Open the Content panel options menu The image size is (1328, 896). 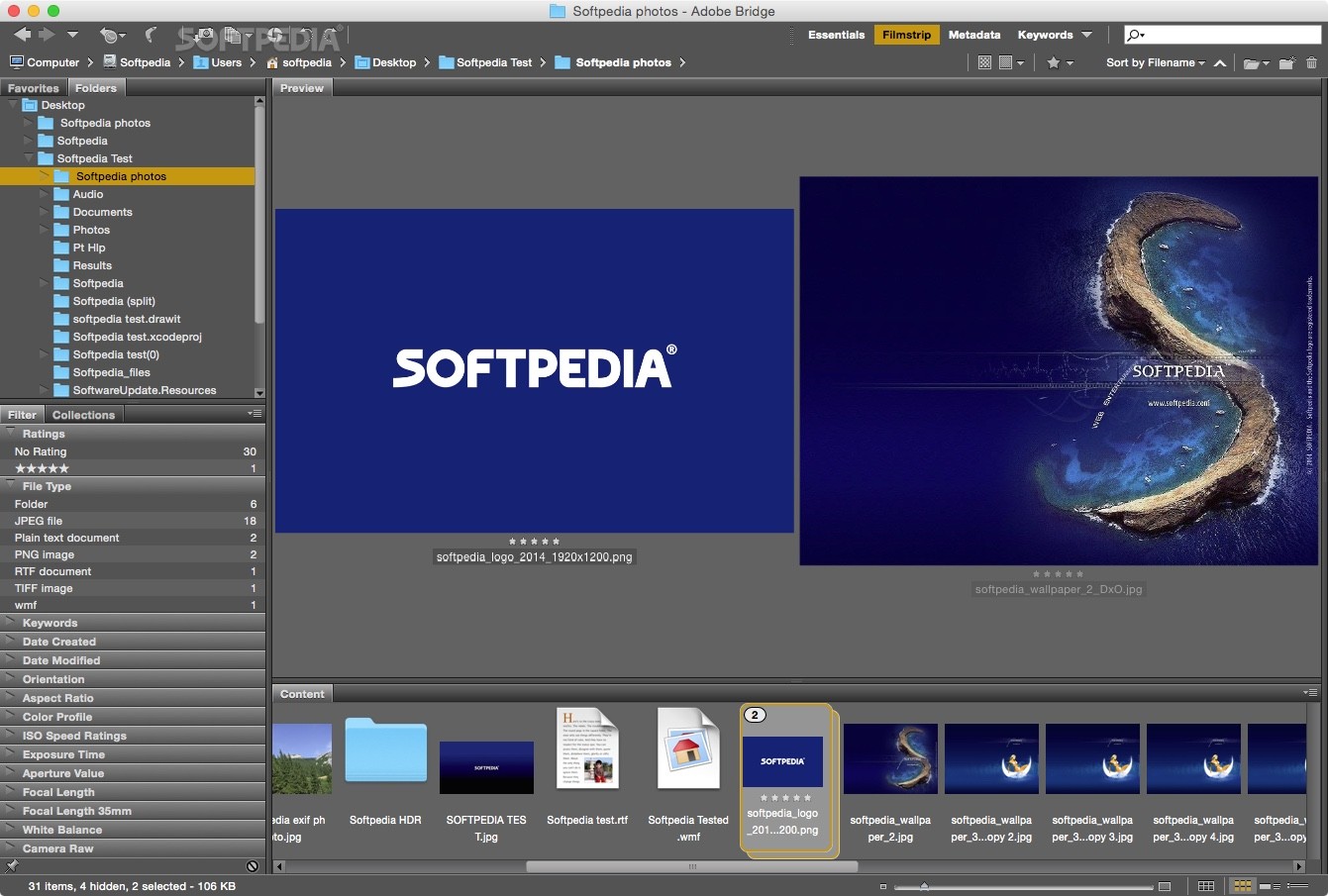pos(1310,693)
